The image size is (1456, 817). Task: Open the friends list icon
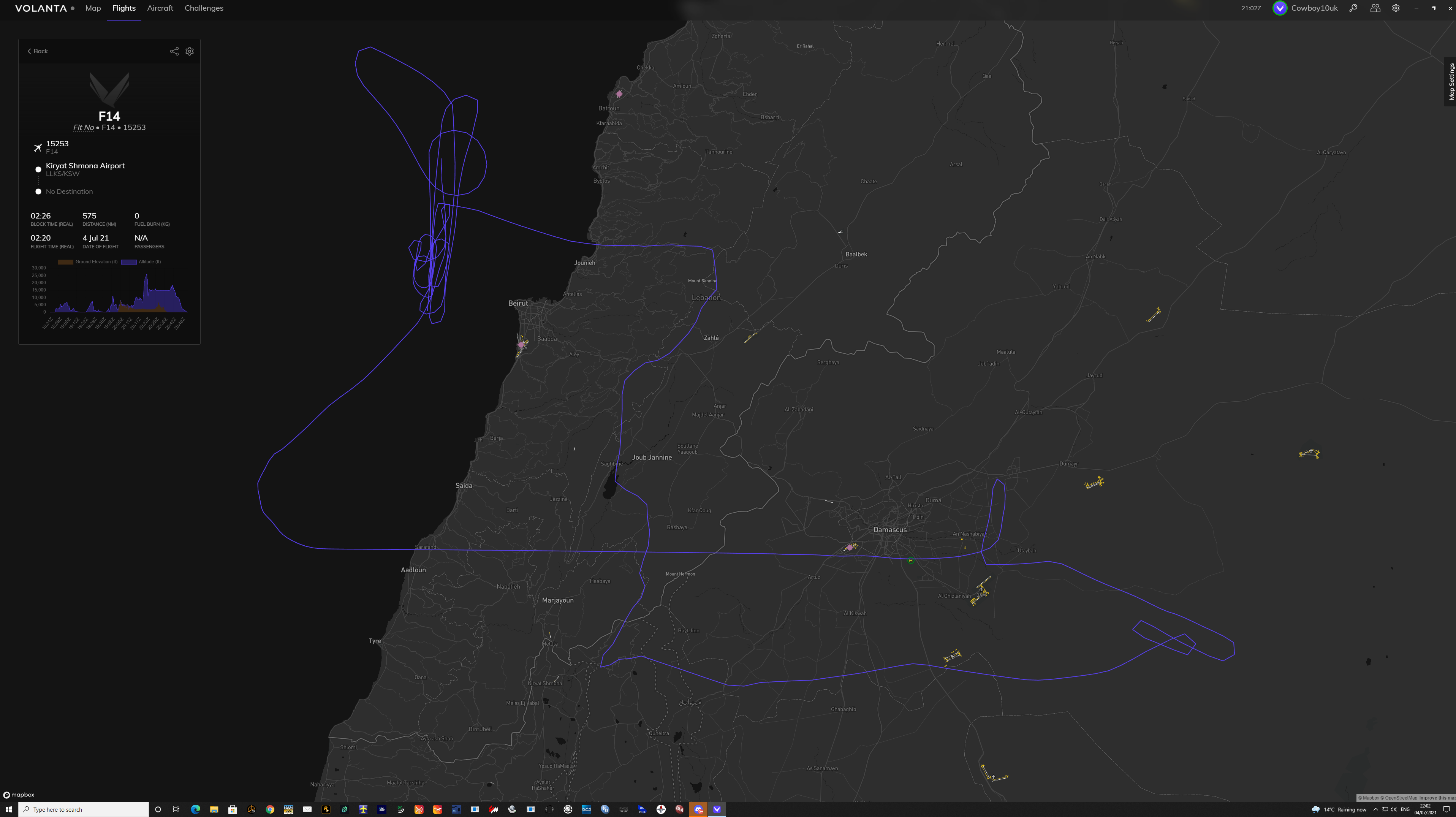[1375, 8]
